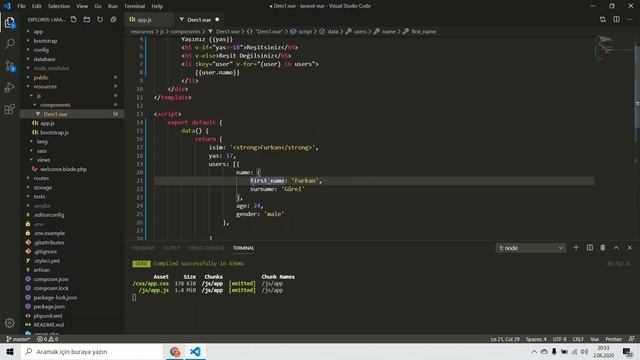
Task: Create a new file in Explorer
Action: coord(73,19)
